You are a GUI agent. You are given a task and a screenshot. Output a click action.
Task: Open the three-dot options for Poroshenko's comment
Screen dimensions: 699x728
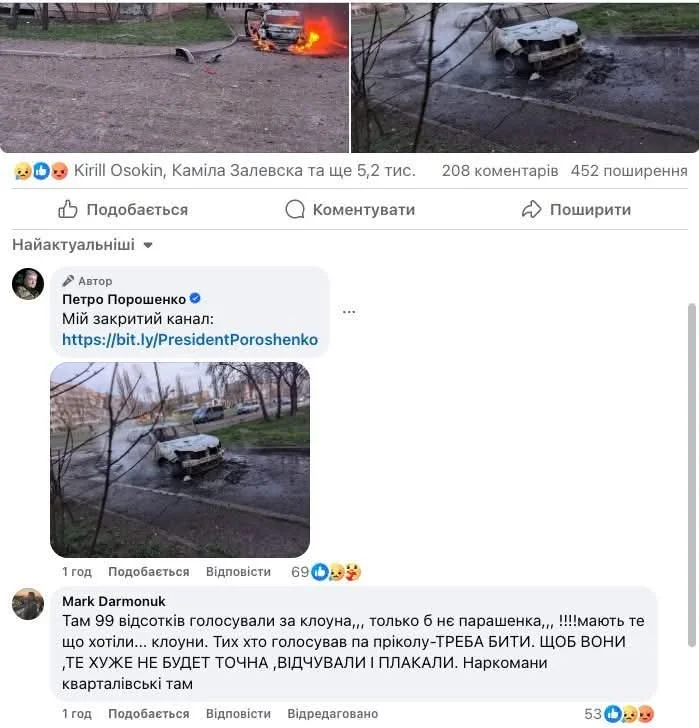coord(349,312)
